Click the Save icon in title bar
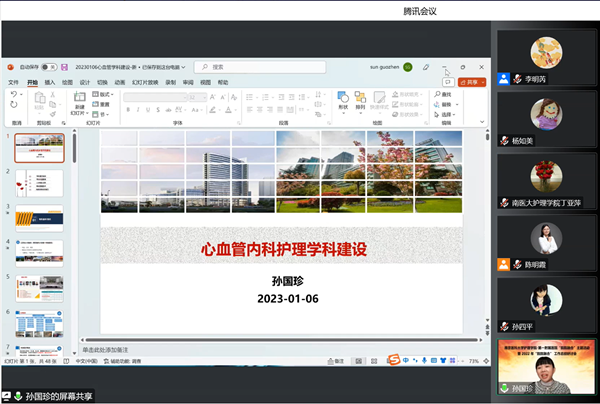 [62, 67]
